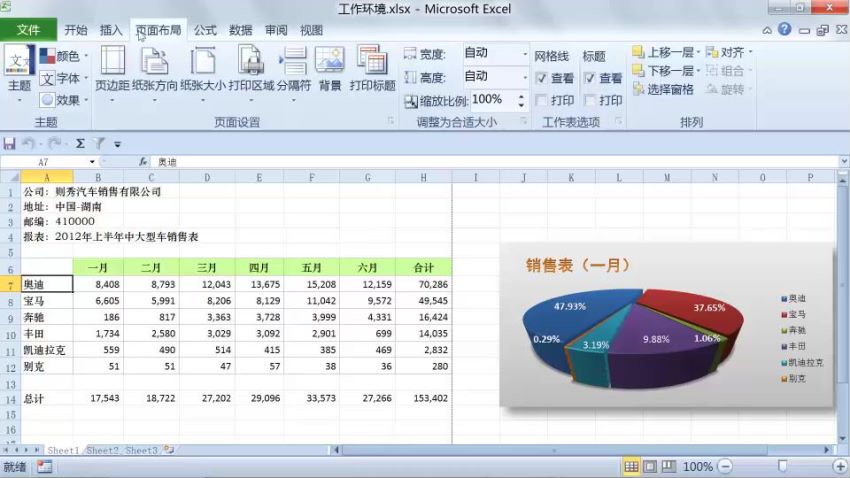Toggle Headings View (查看) checkbox

point(590,79)
